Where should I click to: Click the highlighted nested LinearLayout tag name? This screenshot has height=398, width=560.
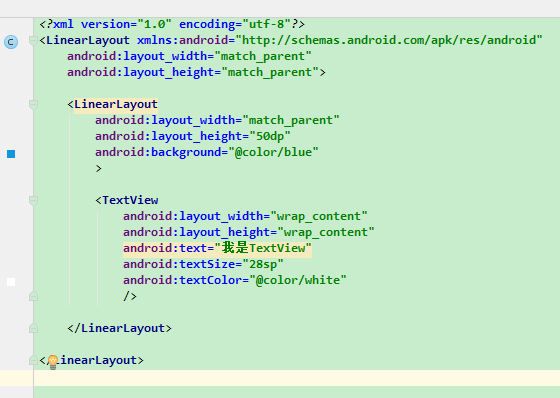116,104
